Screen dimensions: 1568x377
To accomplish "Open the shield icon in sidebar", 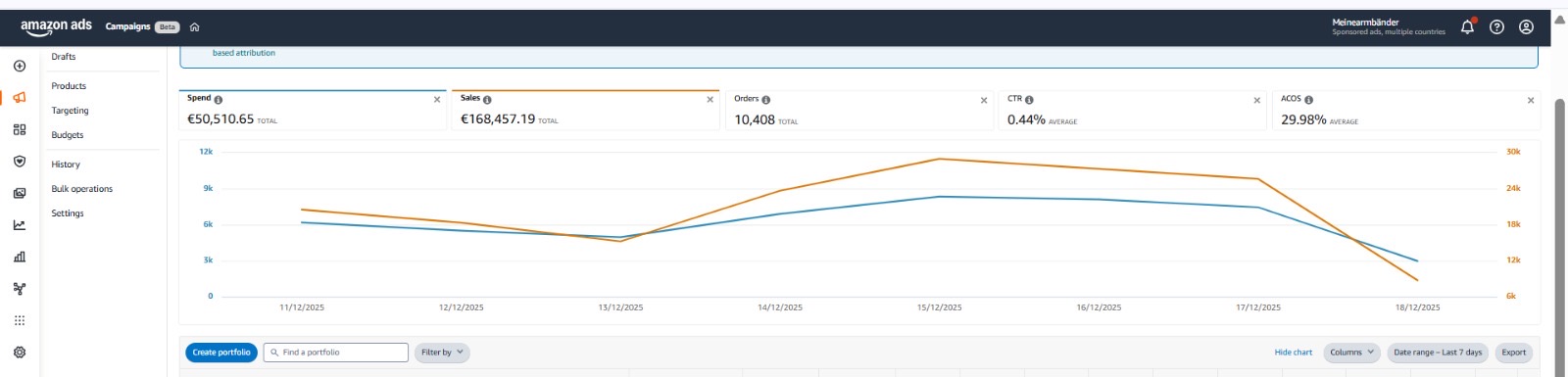I will pos(20,162).
